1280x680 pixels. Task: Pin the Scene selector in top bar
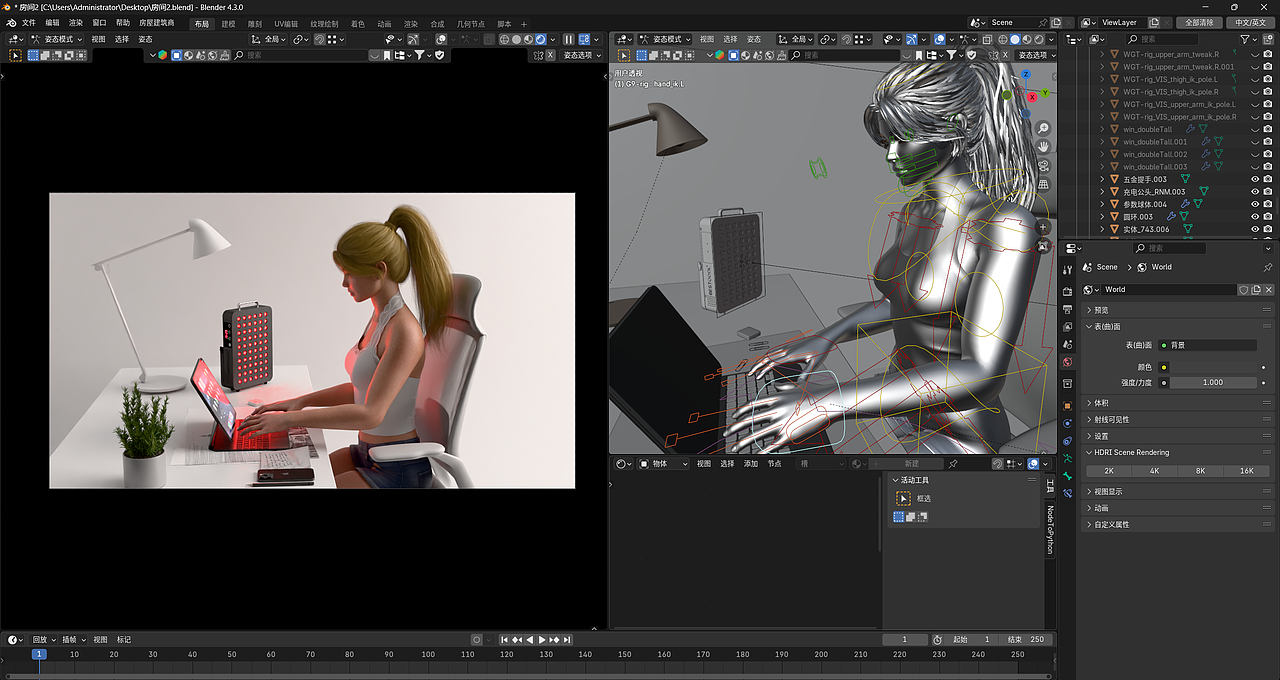1044,22
